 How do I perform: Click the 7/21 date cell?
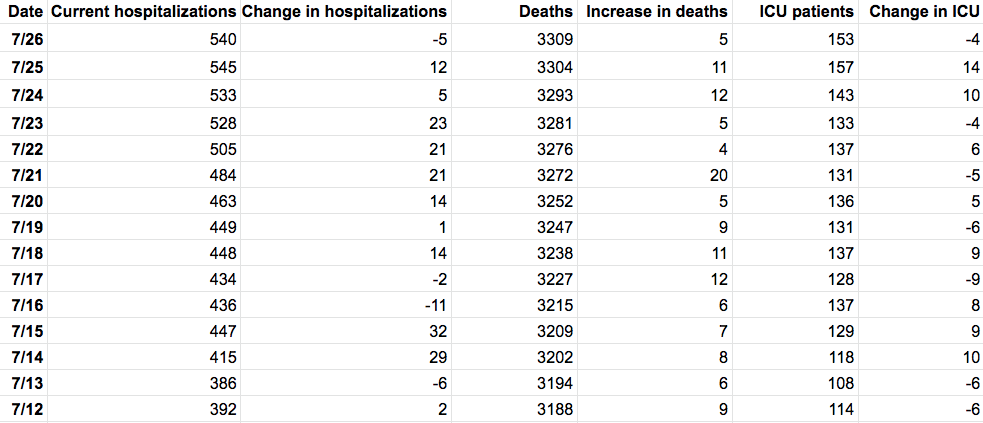tap(25, 177)
